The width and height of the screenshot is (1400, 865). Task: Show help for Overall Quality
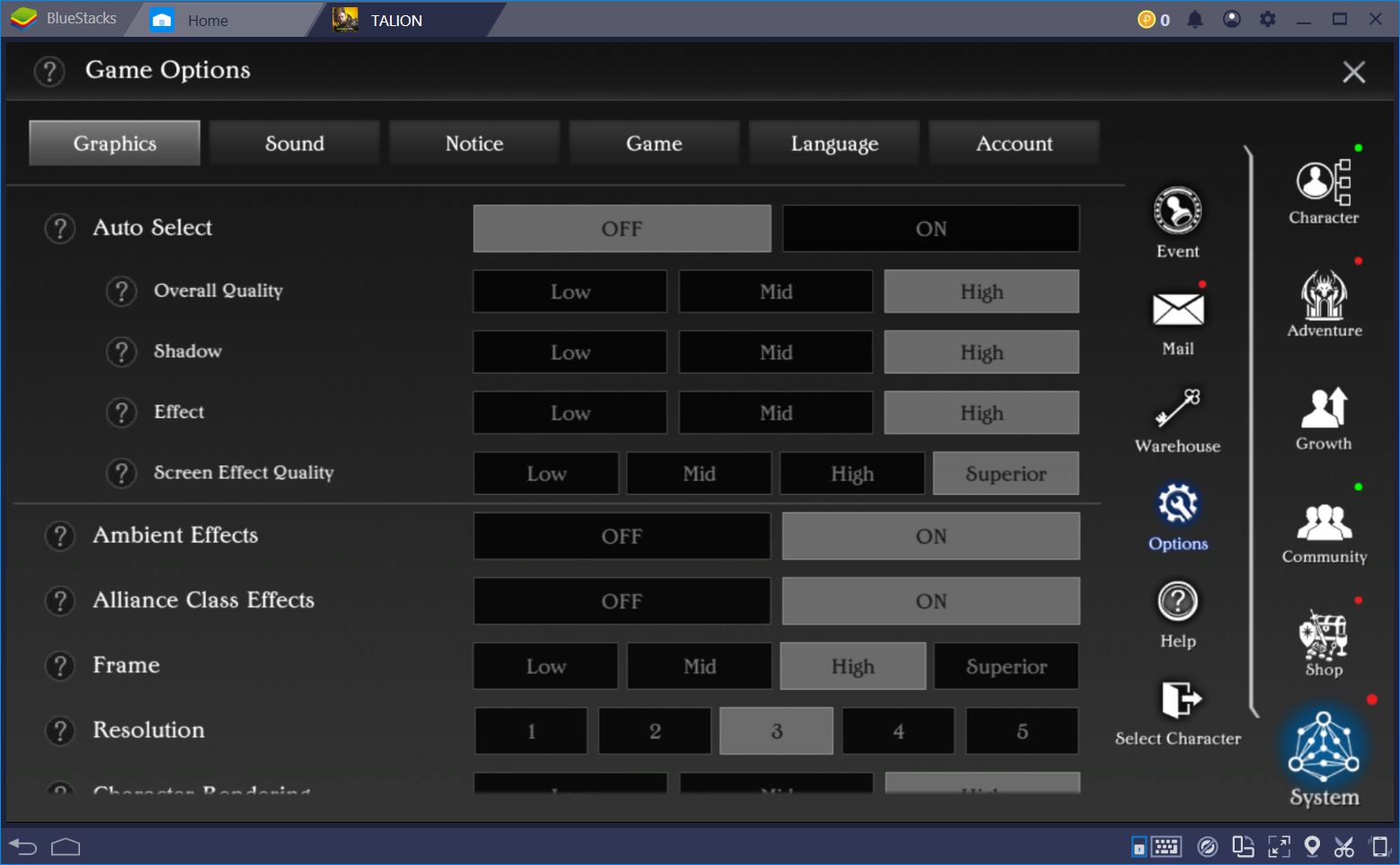point(121,291)
